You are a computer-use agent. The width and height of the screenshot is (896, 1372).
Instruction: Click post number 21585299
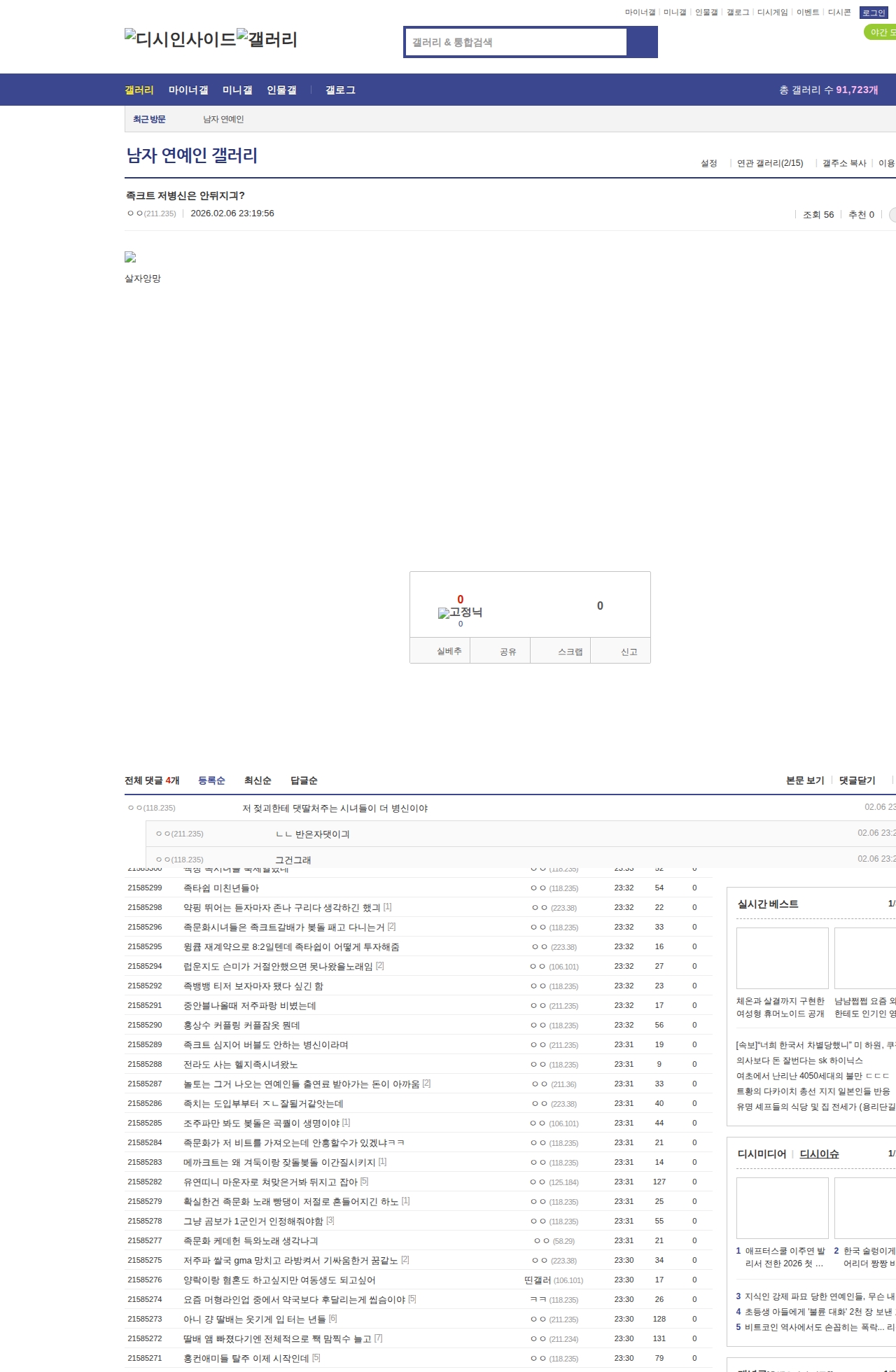[x=145, y=888]
